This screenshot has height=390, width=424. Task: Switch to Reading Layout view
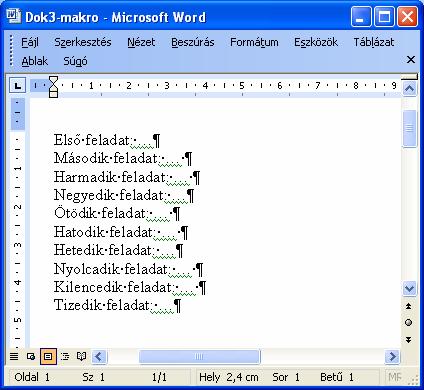81,357
